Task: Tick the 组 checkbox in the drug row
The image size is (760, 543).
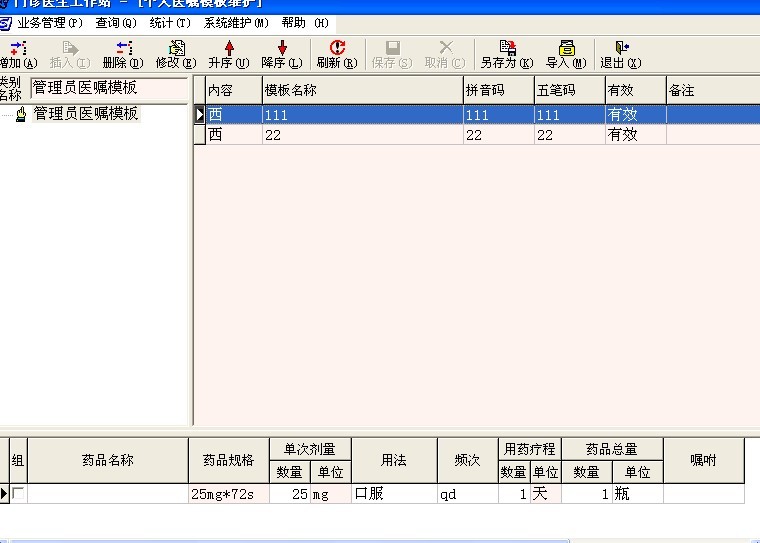Action: coord(18,494)
